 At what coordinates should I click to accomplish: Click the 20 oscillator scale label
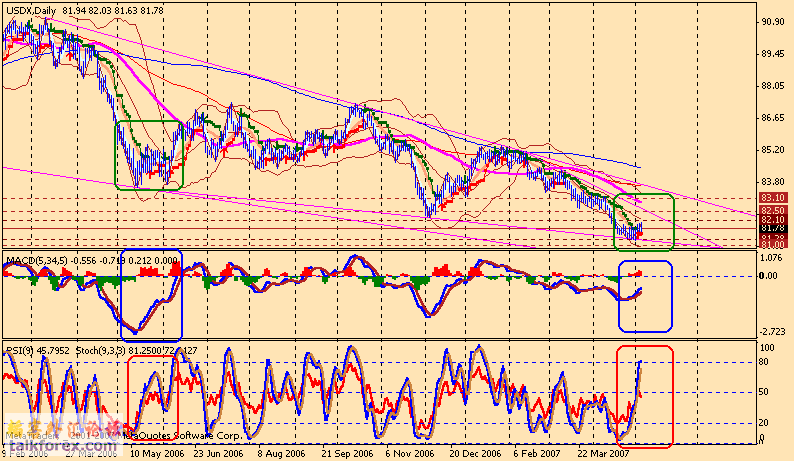tap(763, 423)
